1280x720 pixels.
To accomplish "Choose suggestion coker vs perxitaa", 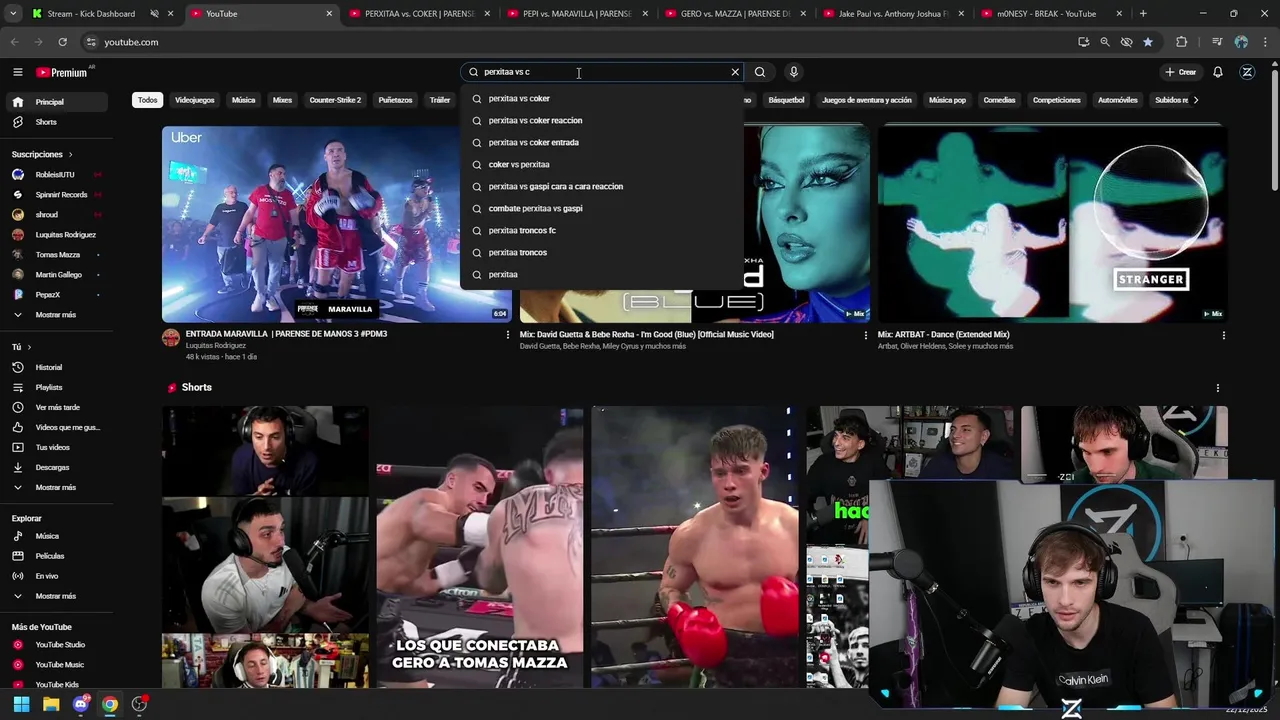I will point(602,165).
